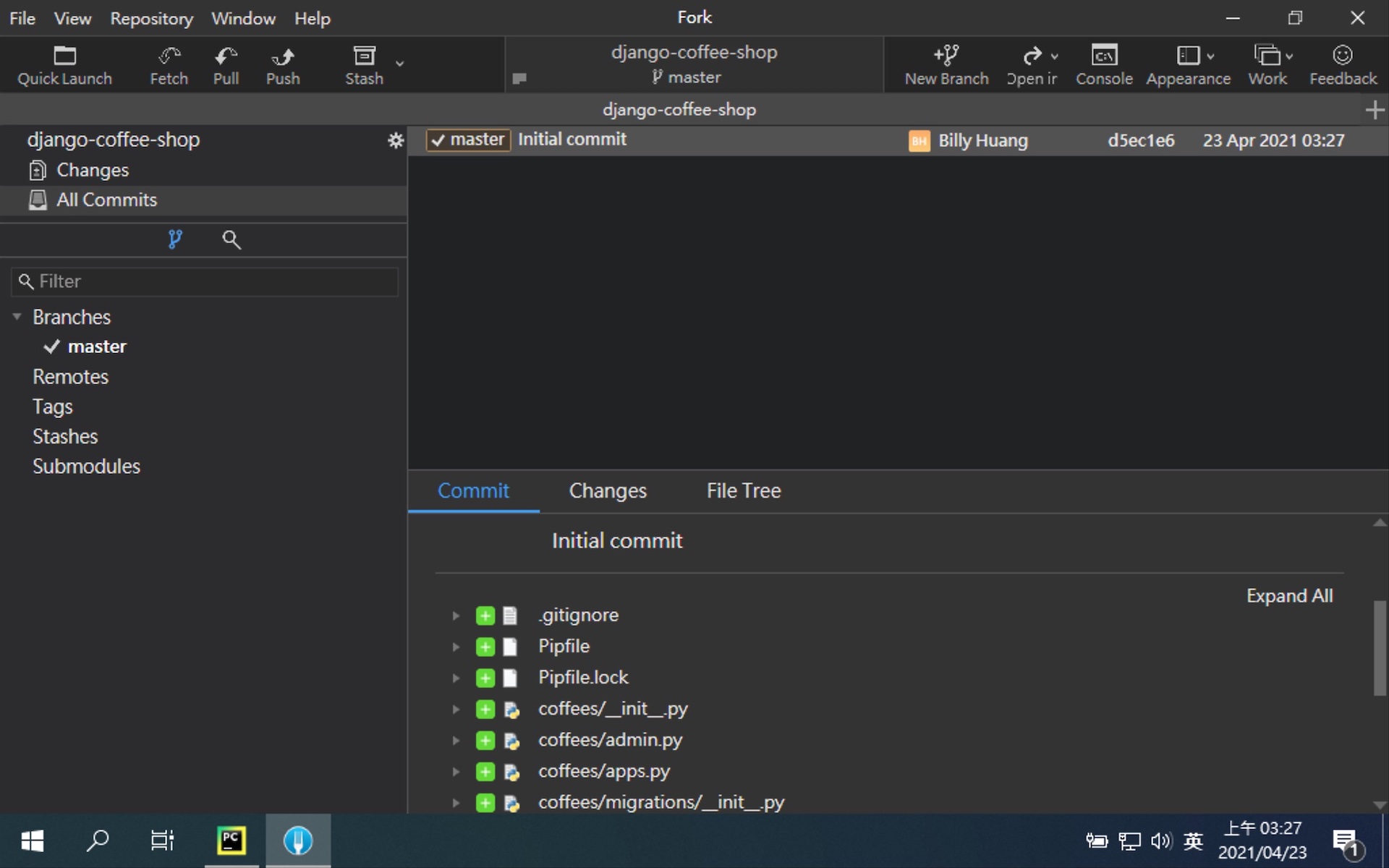Select the master branch
Image resolution: width=1389 pixels, height=868 pixels.
96,346
